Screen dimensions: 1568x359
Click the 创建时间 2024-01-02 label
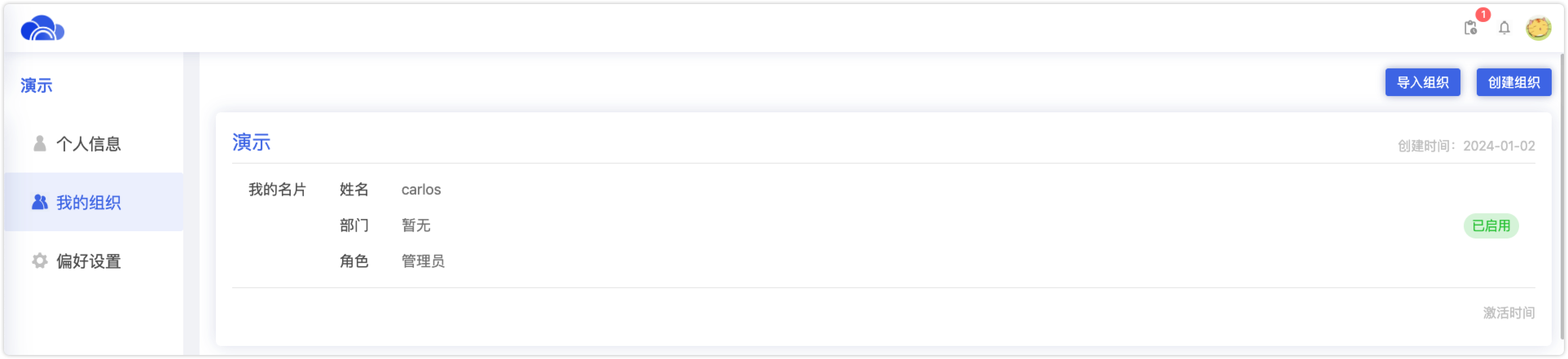click(x=1466, y=146)
